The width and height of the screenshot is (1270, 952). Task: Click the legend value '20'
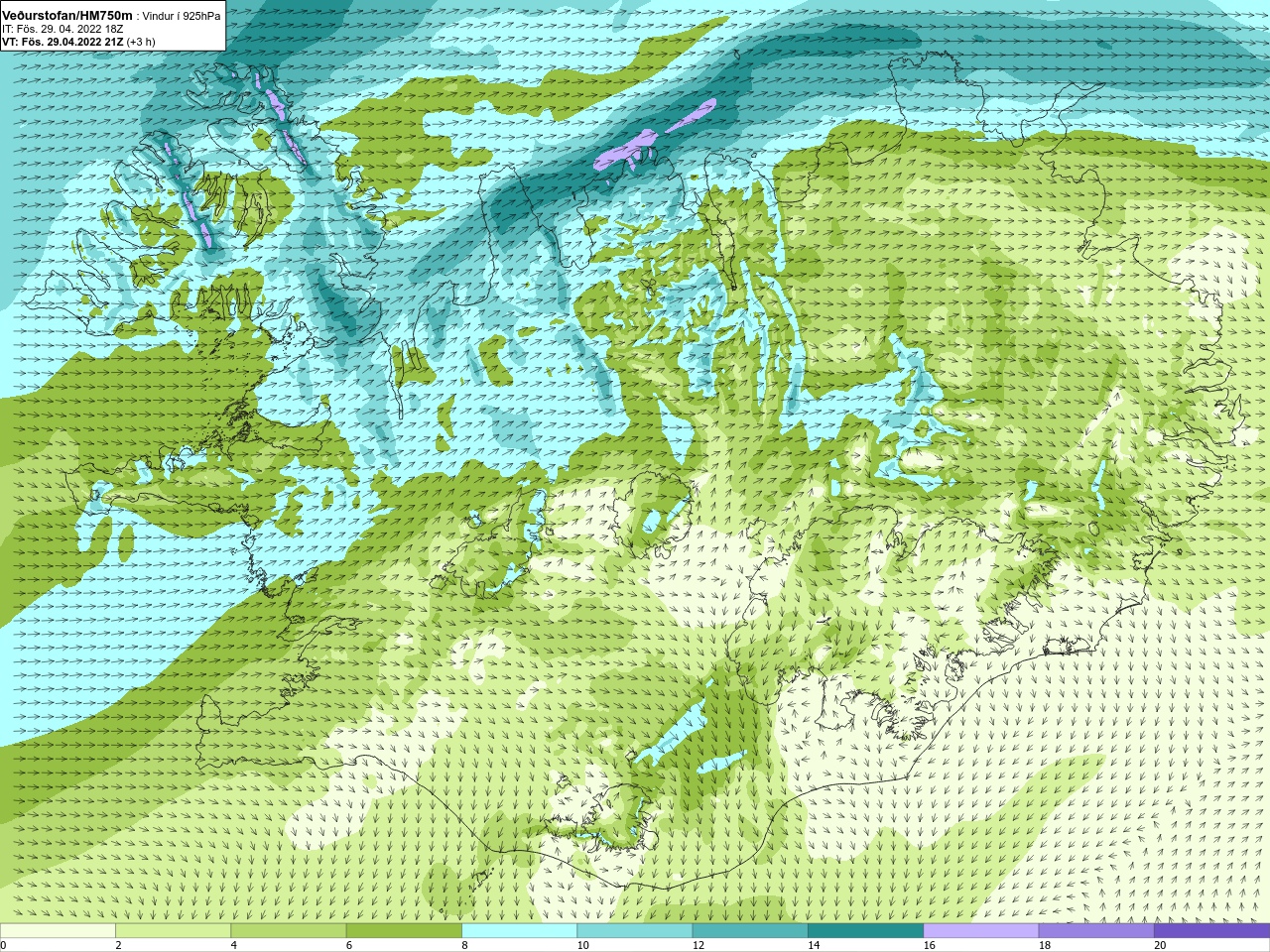tap(1160, 945)
